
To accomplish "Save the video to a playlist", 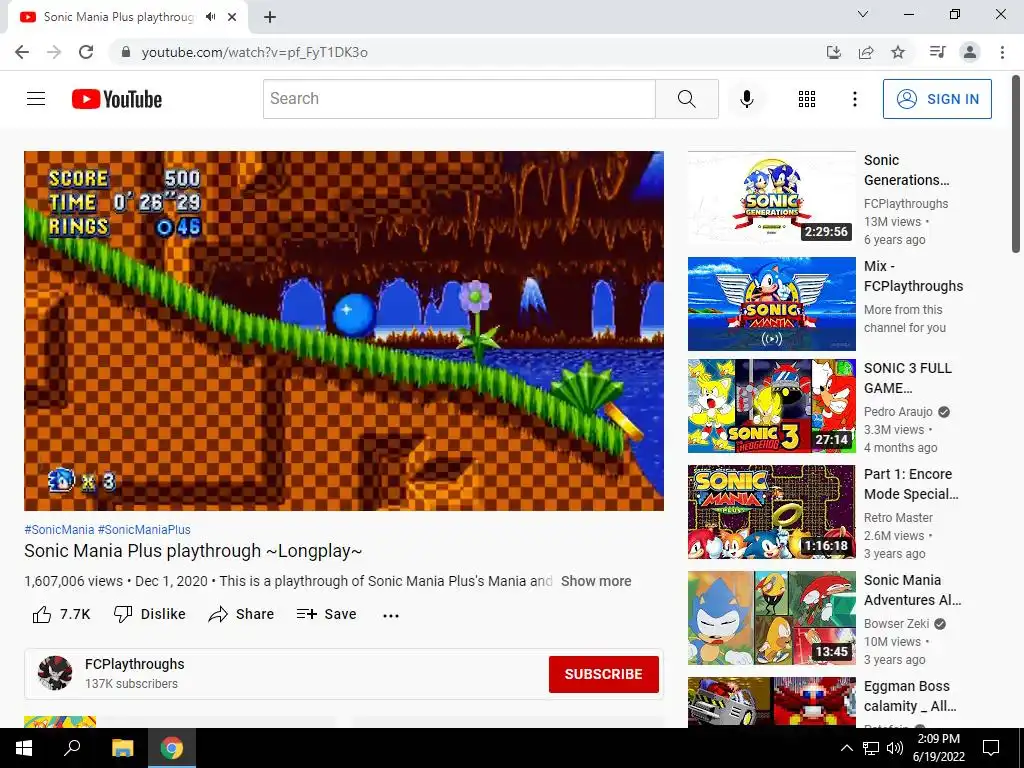I will (x=326, y=614).
